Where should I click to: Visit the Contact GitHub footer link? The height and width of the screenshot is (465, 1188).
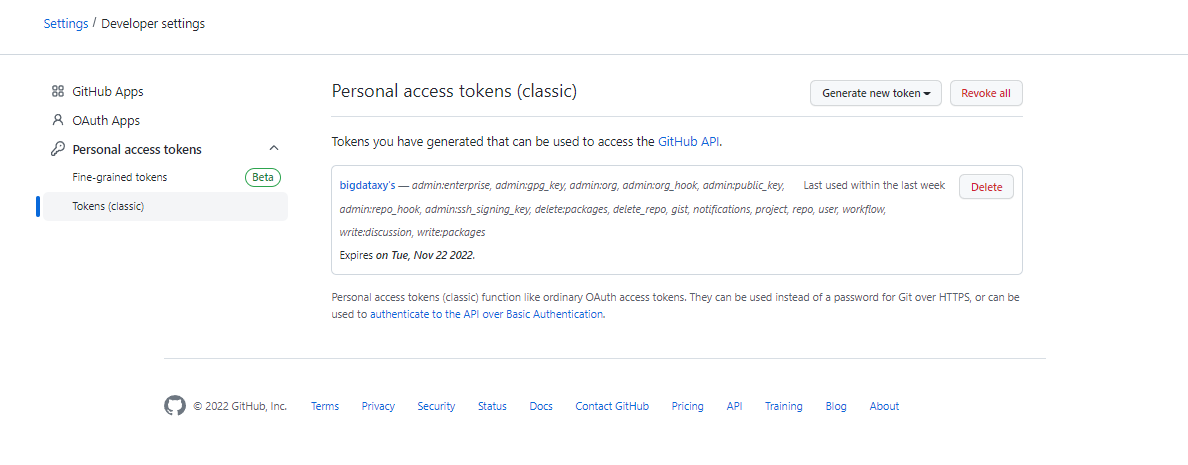coord(612,407)
